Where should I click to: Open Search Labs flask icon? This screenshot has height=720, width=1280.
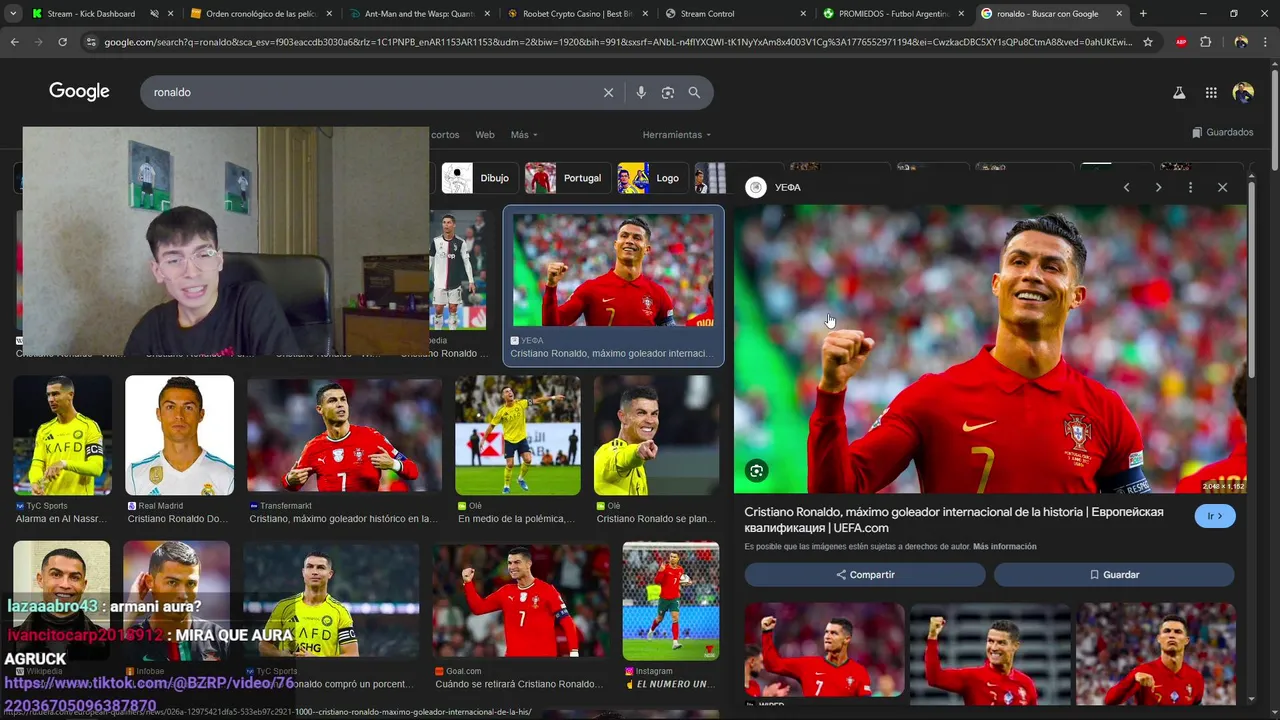[1179, 92]
